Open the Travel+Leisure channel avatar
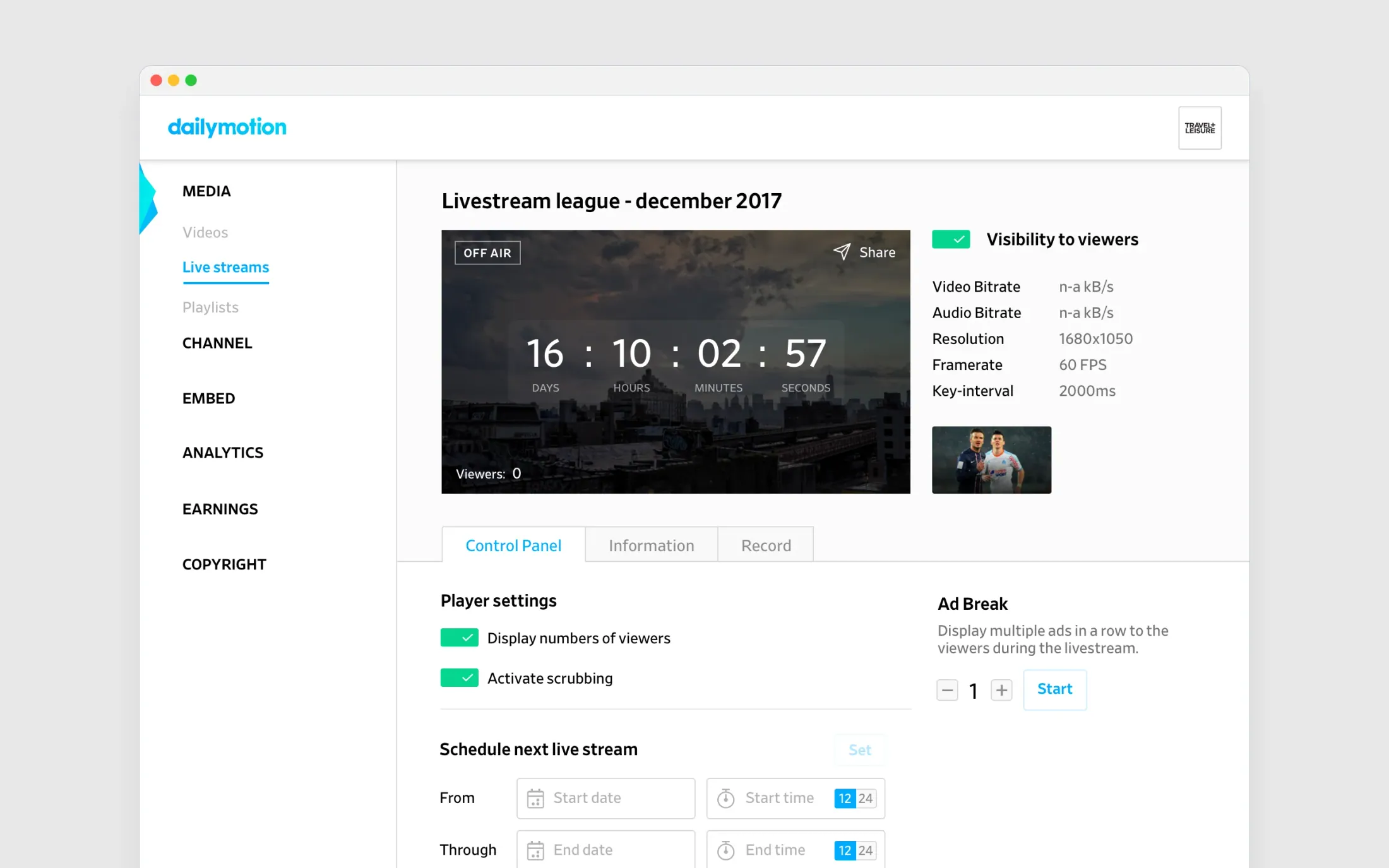The height and width of the screenshot is (868, 1389). pos(1200,128)
